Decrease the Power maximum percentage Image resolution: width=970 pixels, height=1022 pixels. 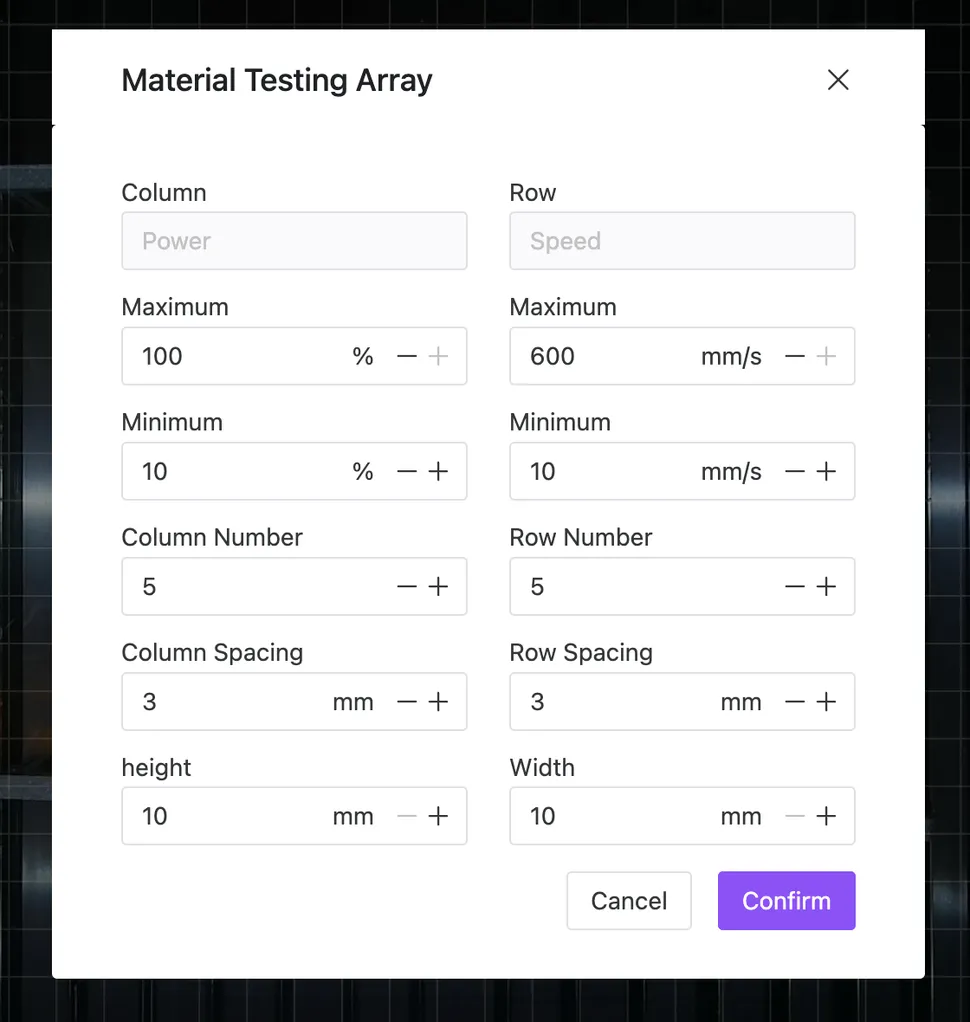point(407,357)
